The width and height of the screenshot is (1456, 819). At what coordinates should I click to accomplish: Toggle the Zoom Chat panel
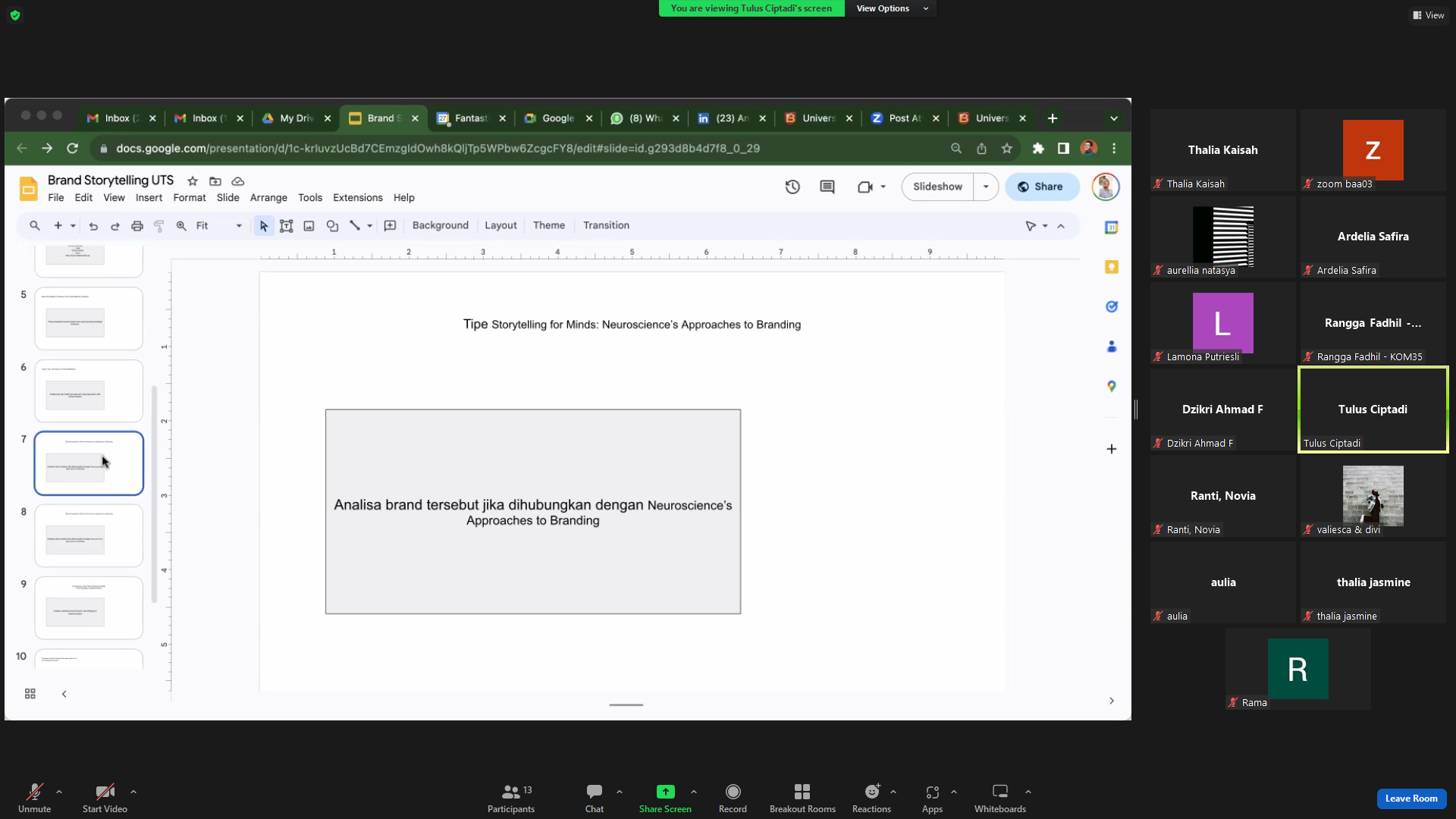click(595, 798)
